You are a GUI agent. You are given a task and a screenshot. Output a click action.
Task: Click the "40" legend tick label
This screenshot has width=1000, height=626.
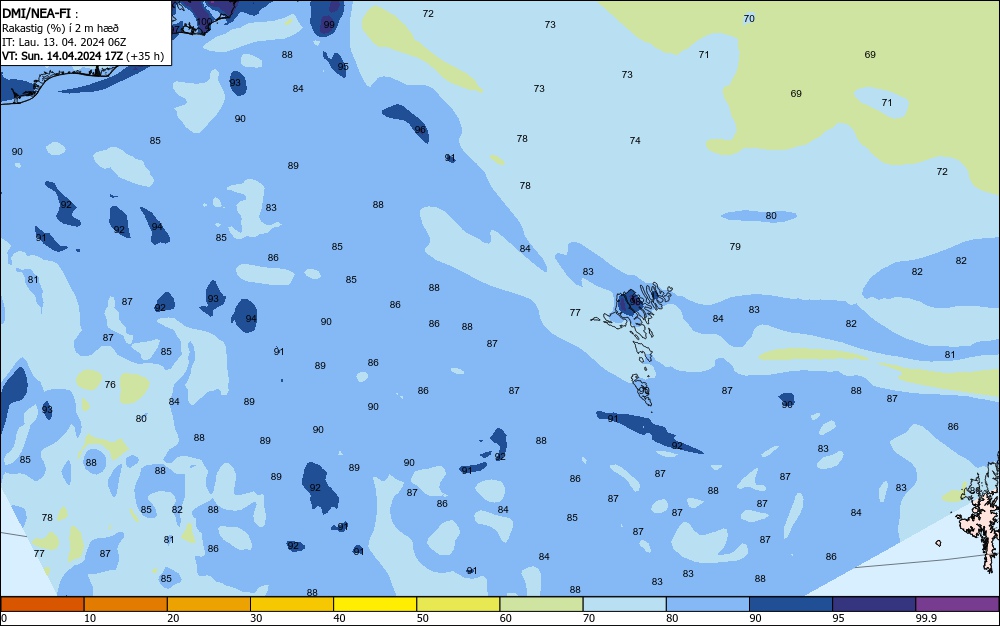(340, 618)
